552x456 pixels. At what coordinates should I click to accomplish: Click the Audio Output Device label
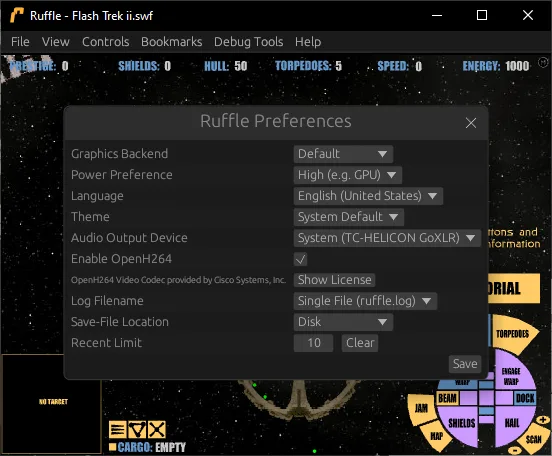click(x=129, y=238)
